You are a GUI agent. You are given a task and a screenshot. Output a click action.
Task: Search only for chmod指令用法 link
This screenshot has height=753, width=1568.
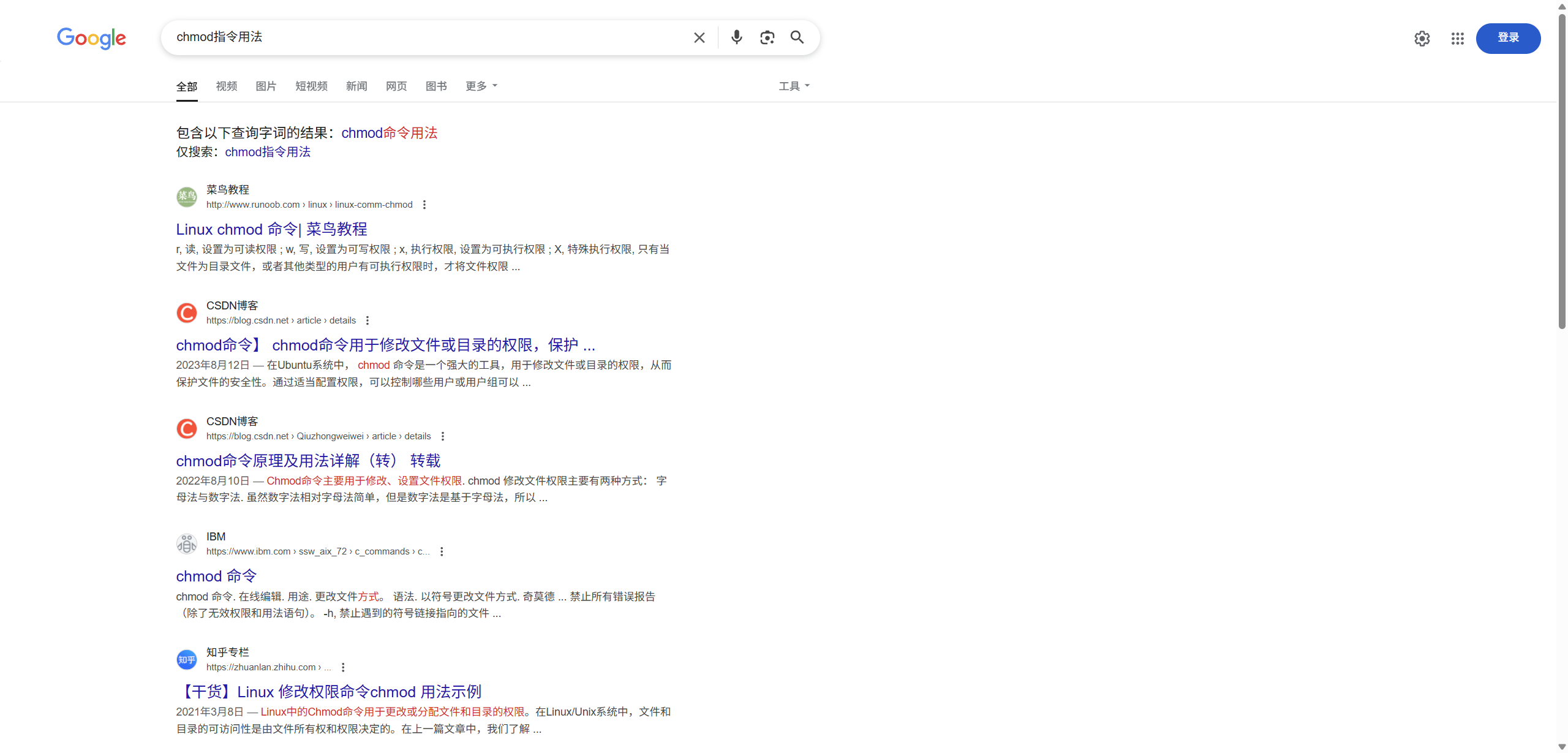pos(268,152)
